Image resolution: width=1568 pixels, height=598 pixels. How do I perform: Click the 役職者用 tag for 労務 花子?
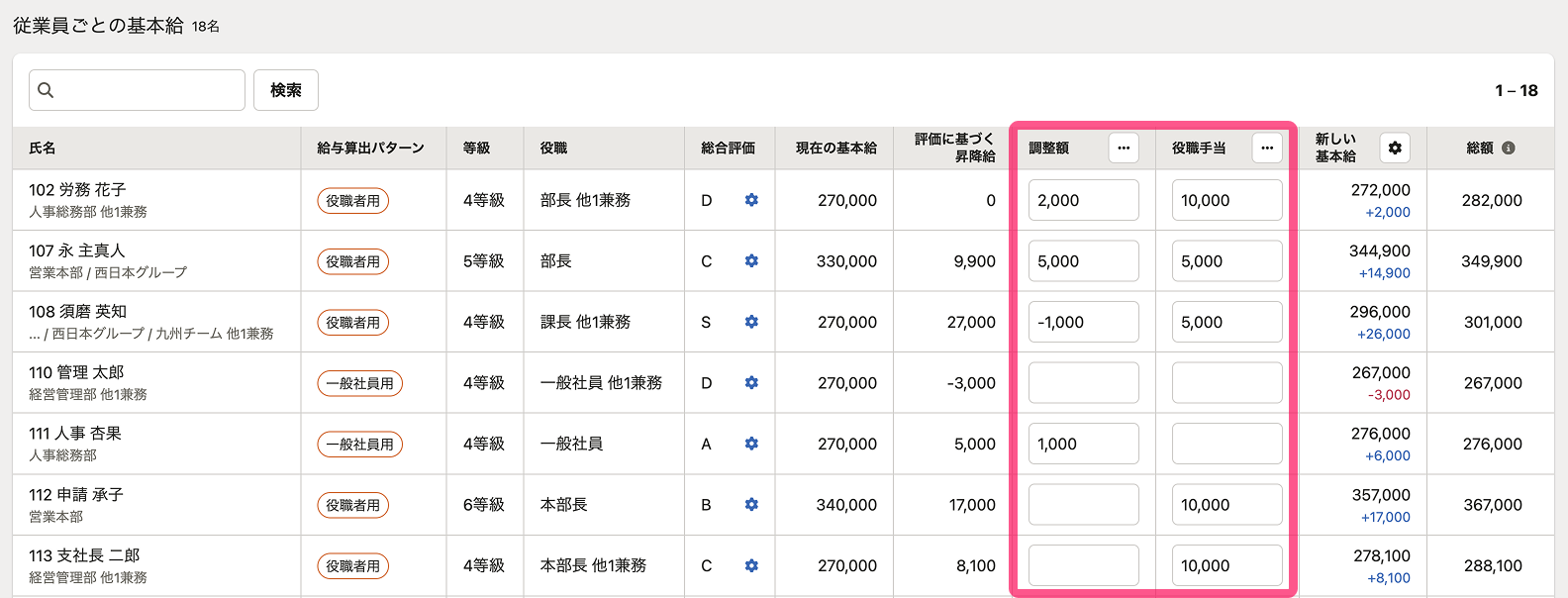pyautogui.click(x=353, y=201)
